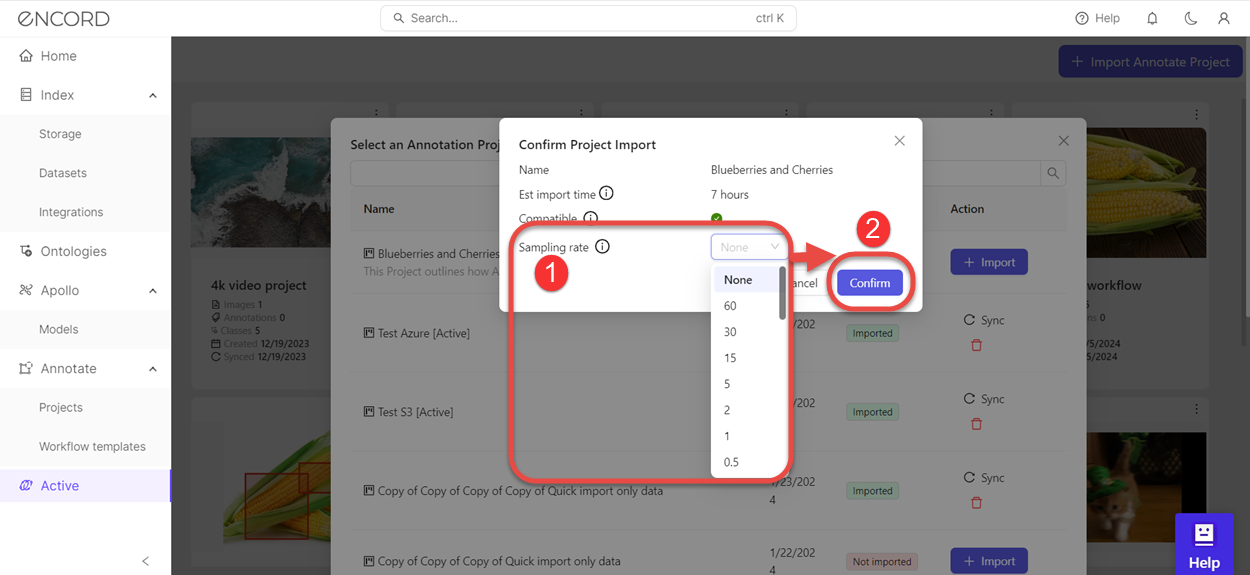Delete the Test S3 project with trash icon
Image resolution: width=1250 pixels, height=575 pixels.
point(977,424)
